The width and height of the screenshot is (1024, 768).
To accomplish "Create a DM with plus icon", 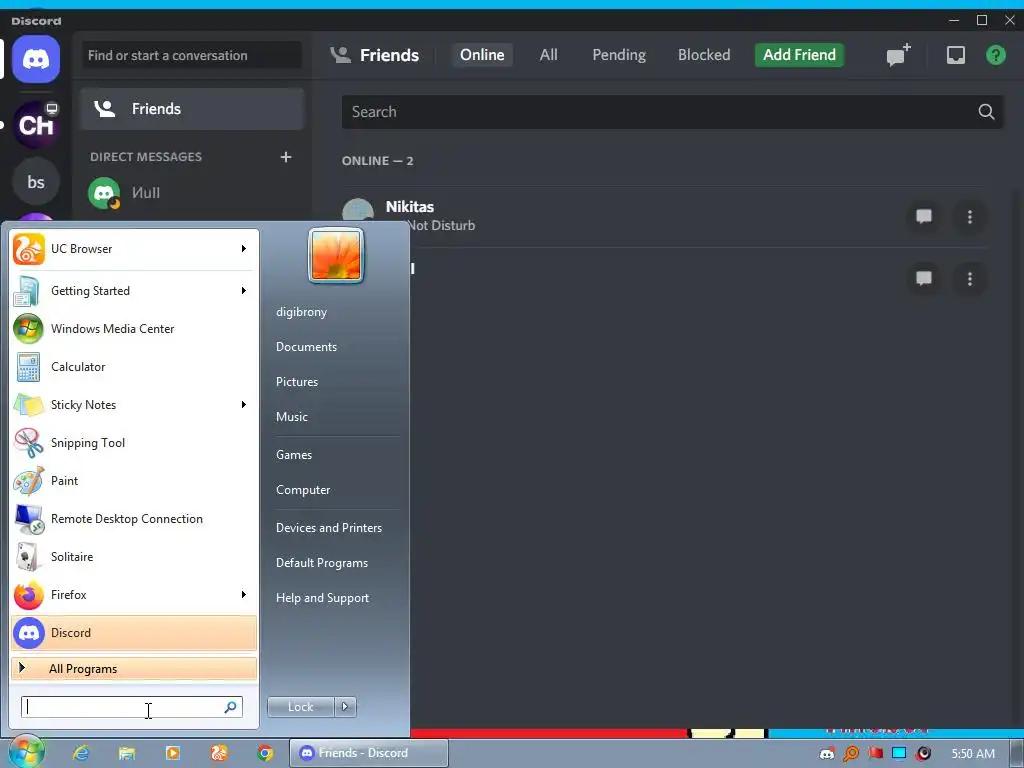I will [285, 157].
